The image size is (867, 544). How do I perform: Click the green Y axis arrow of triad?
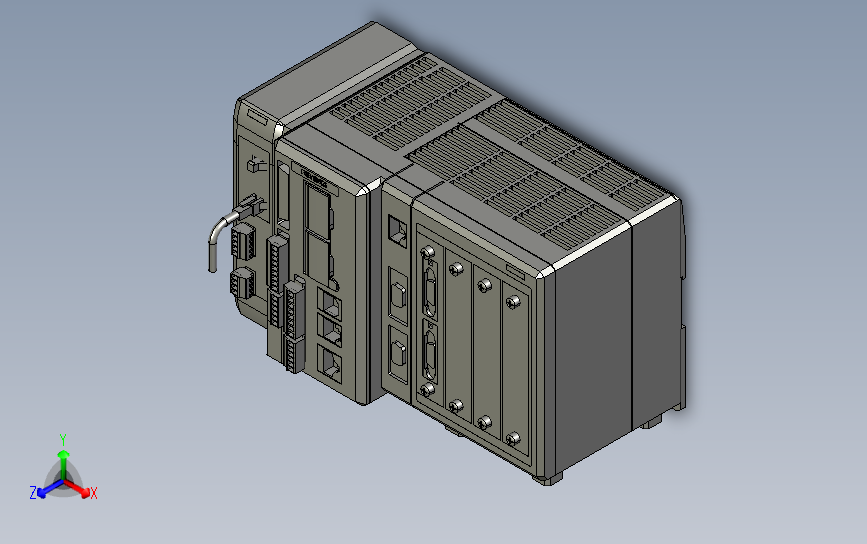point(64,464)
